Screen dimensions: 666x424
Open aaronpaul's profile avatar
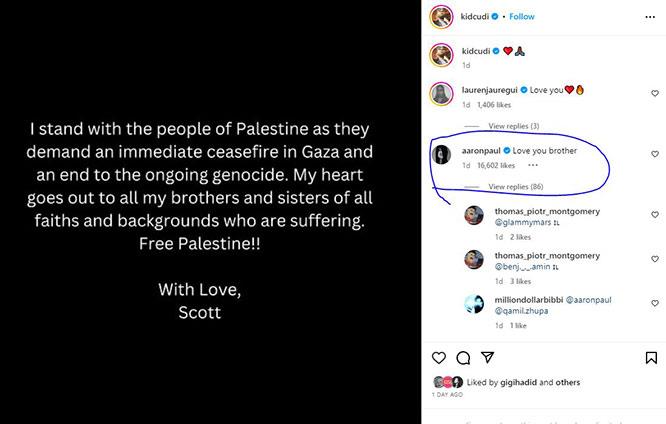coord(439,153)
